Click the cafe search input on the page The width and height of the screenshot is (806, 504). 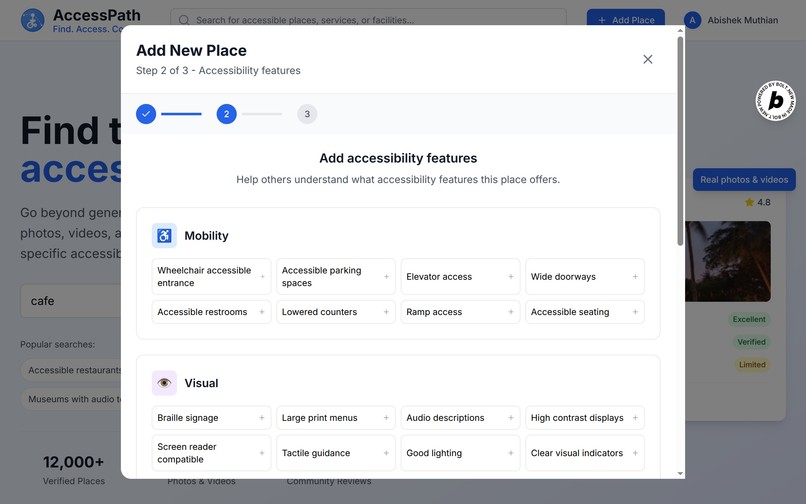pos(71,301)
